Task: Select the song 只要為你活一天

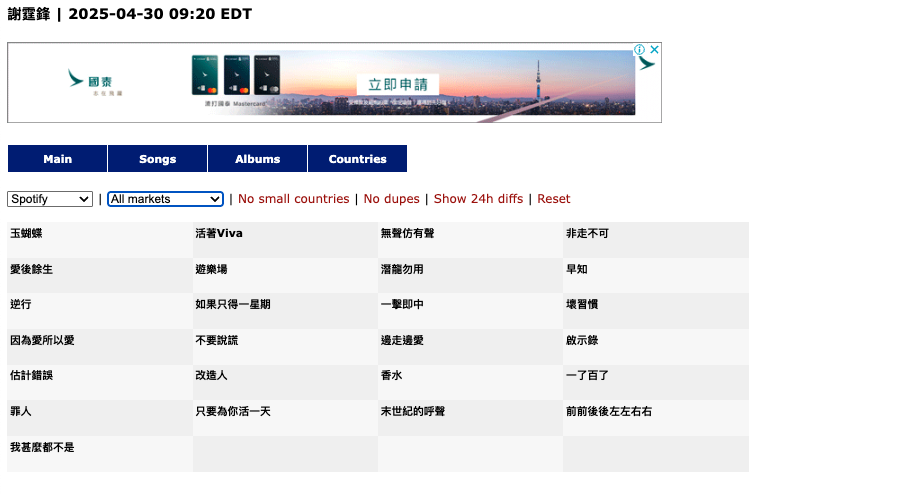Action: [x=232, y=411]
